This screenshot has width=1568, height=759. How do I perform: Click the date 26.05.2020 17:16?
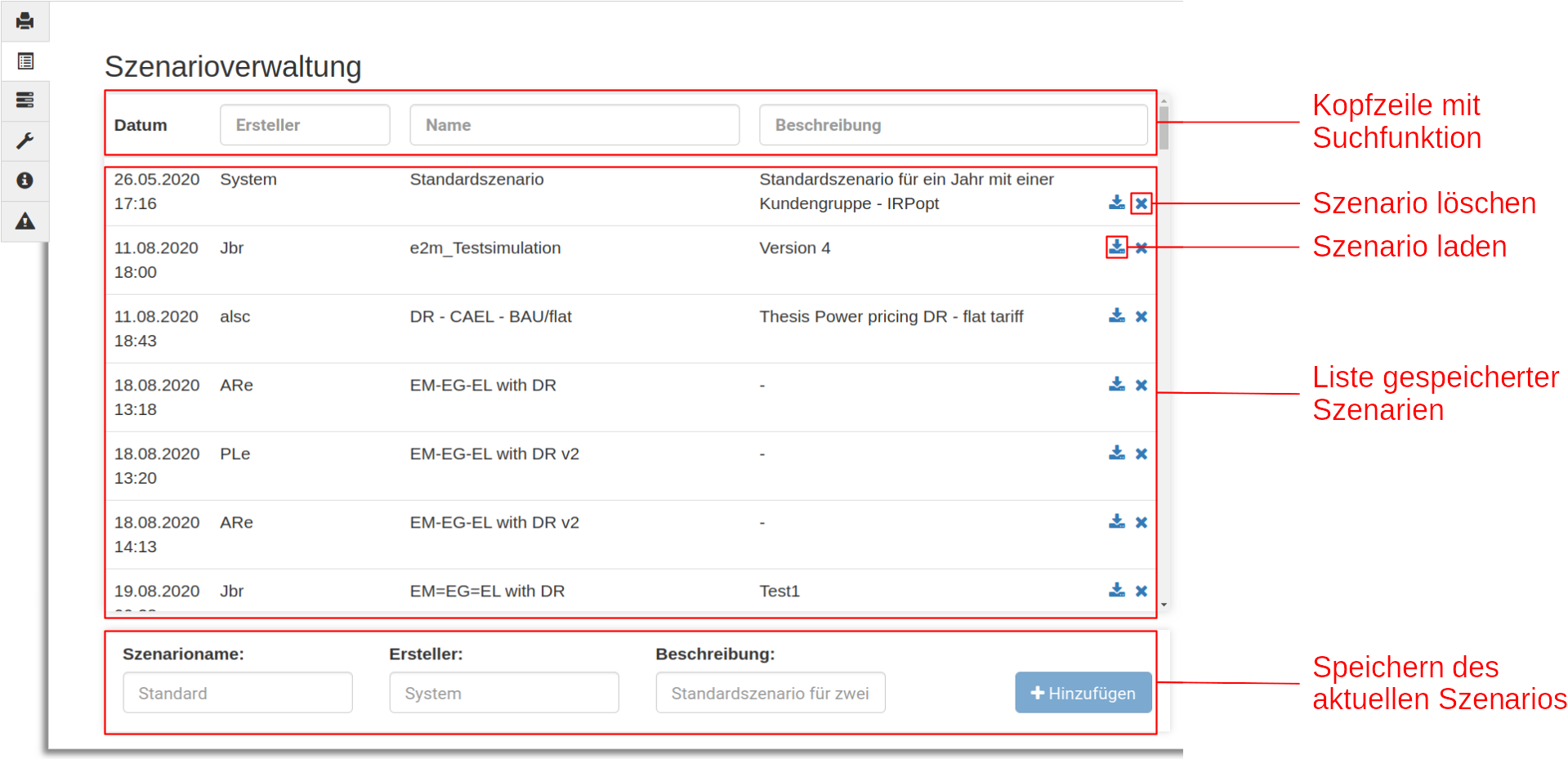(x=157, y=191)
